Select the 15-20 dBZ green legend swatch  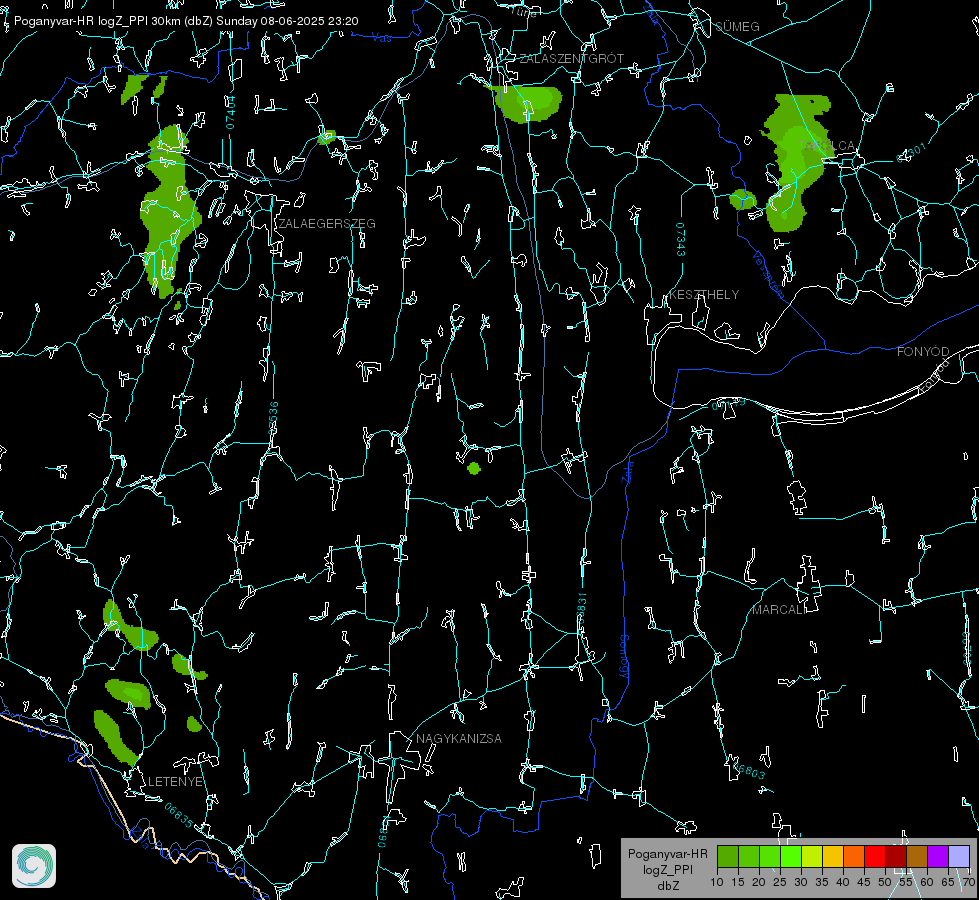[x=749, y=856]
